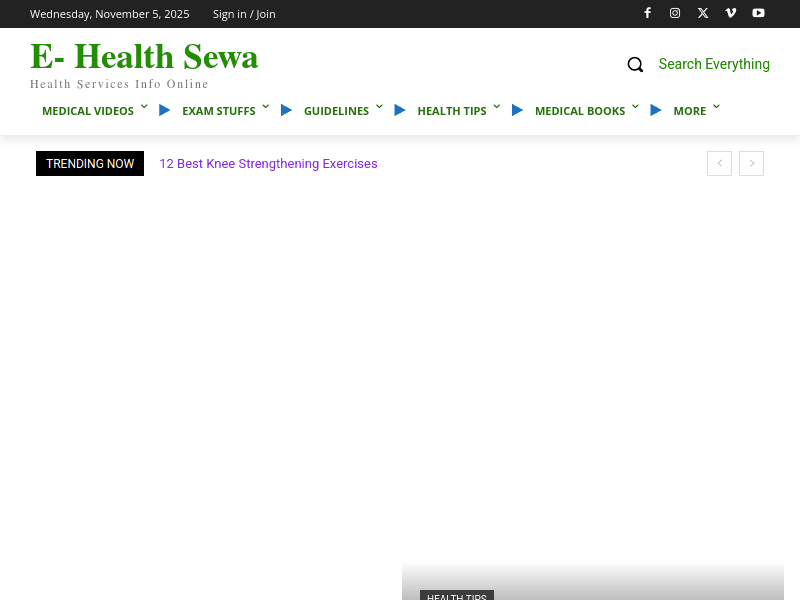Expand the MEDICAL VIDEOS dropdown chevron
Viewport: 800px width, 600px height.
pyautogui.click(x=144, y=107)
